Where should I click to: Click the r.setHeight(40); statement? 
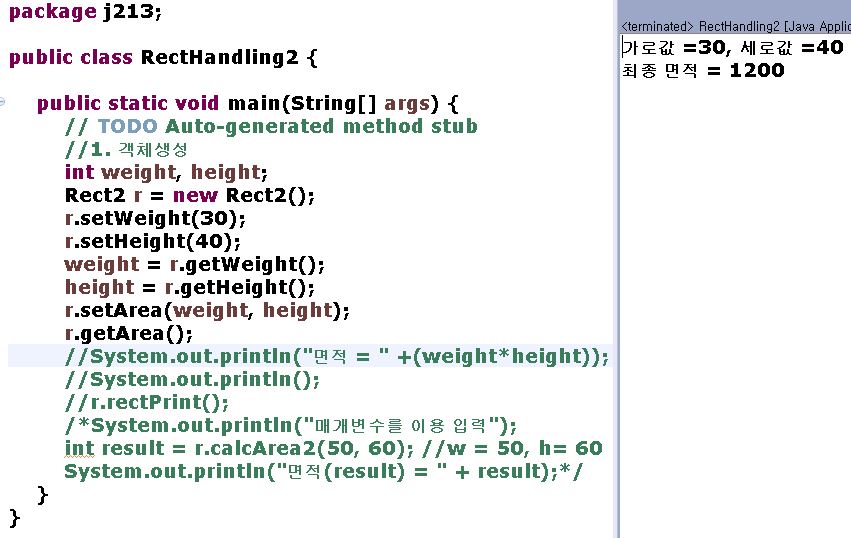pos(153,242)
